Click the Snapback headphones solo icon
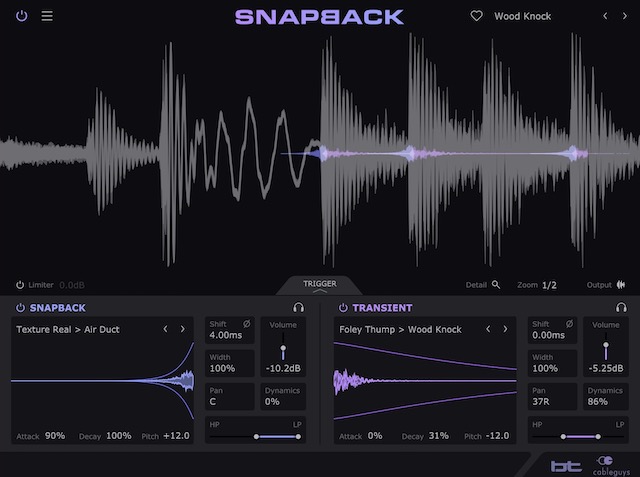The image size is (640, 477). point(298,308)
